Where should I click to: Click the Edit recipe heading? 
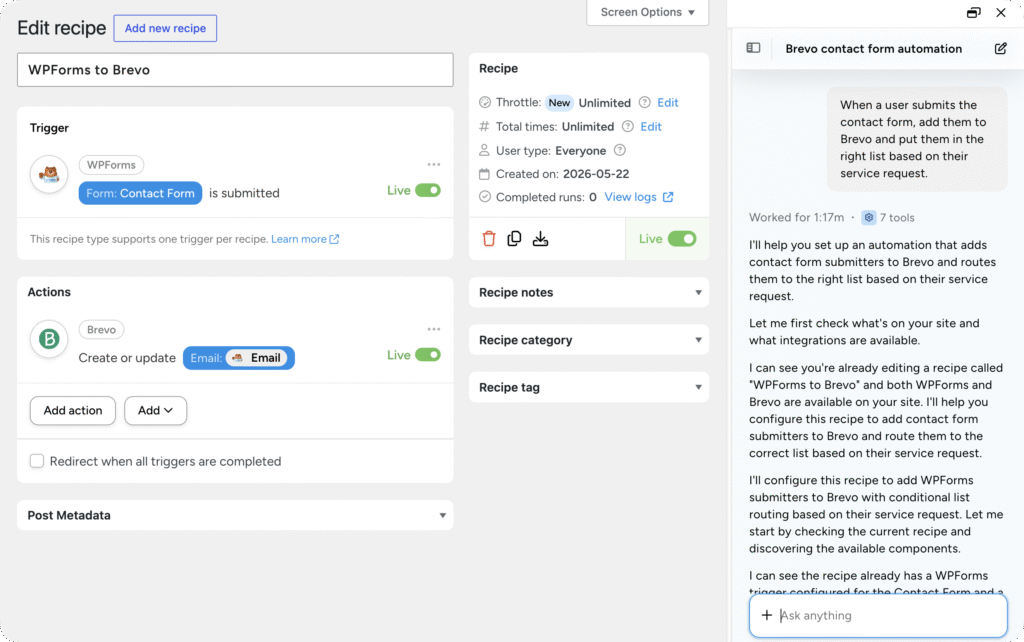pos(61,28)
